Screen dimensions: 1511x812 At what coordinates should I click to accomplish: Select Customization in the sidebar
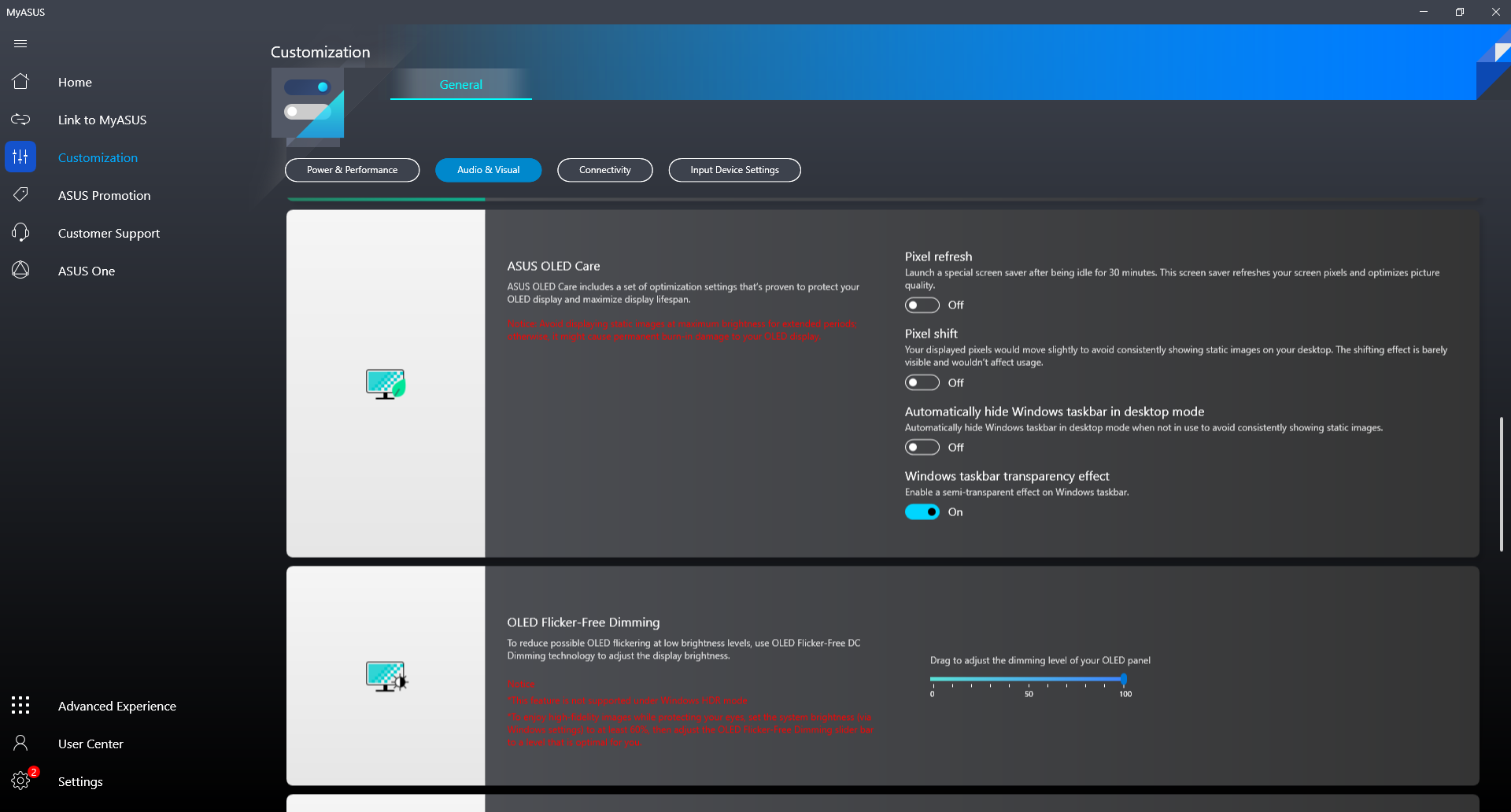click(x=98, y=157)
